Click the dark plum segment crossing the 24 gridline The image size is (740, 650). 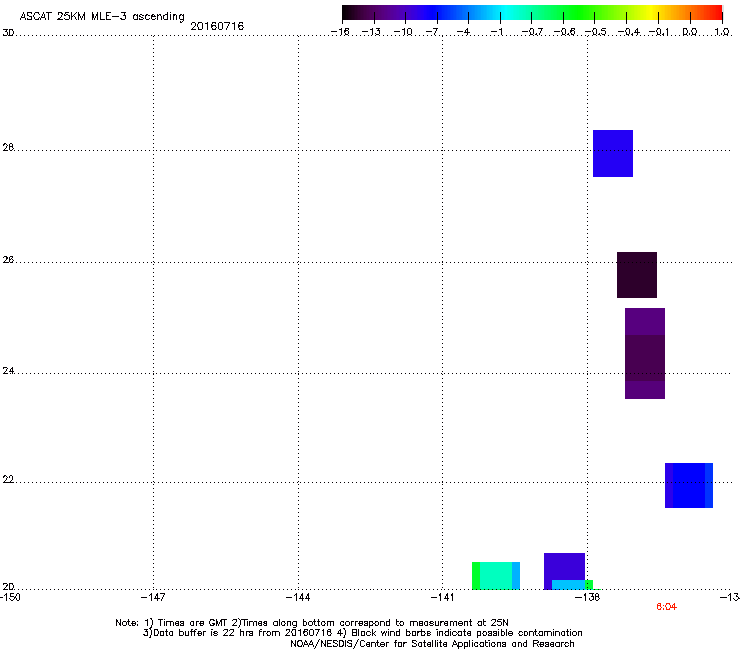pyautogui.click(x=645, y=358)
